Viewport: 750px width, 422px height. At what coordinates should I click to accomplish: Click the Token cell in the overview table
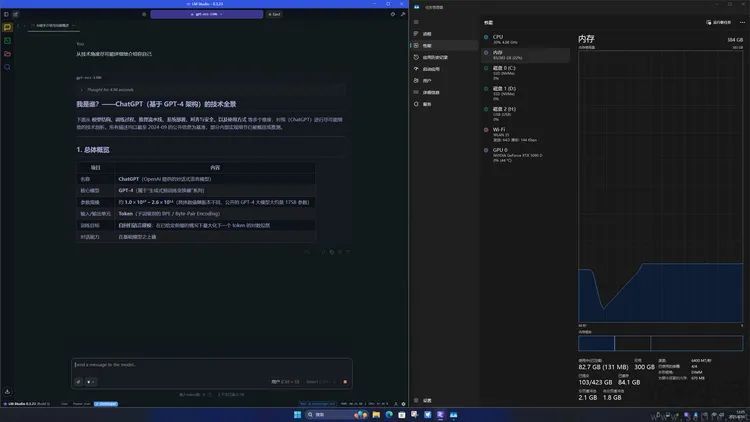point(215,213)
